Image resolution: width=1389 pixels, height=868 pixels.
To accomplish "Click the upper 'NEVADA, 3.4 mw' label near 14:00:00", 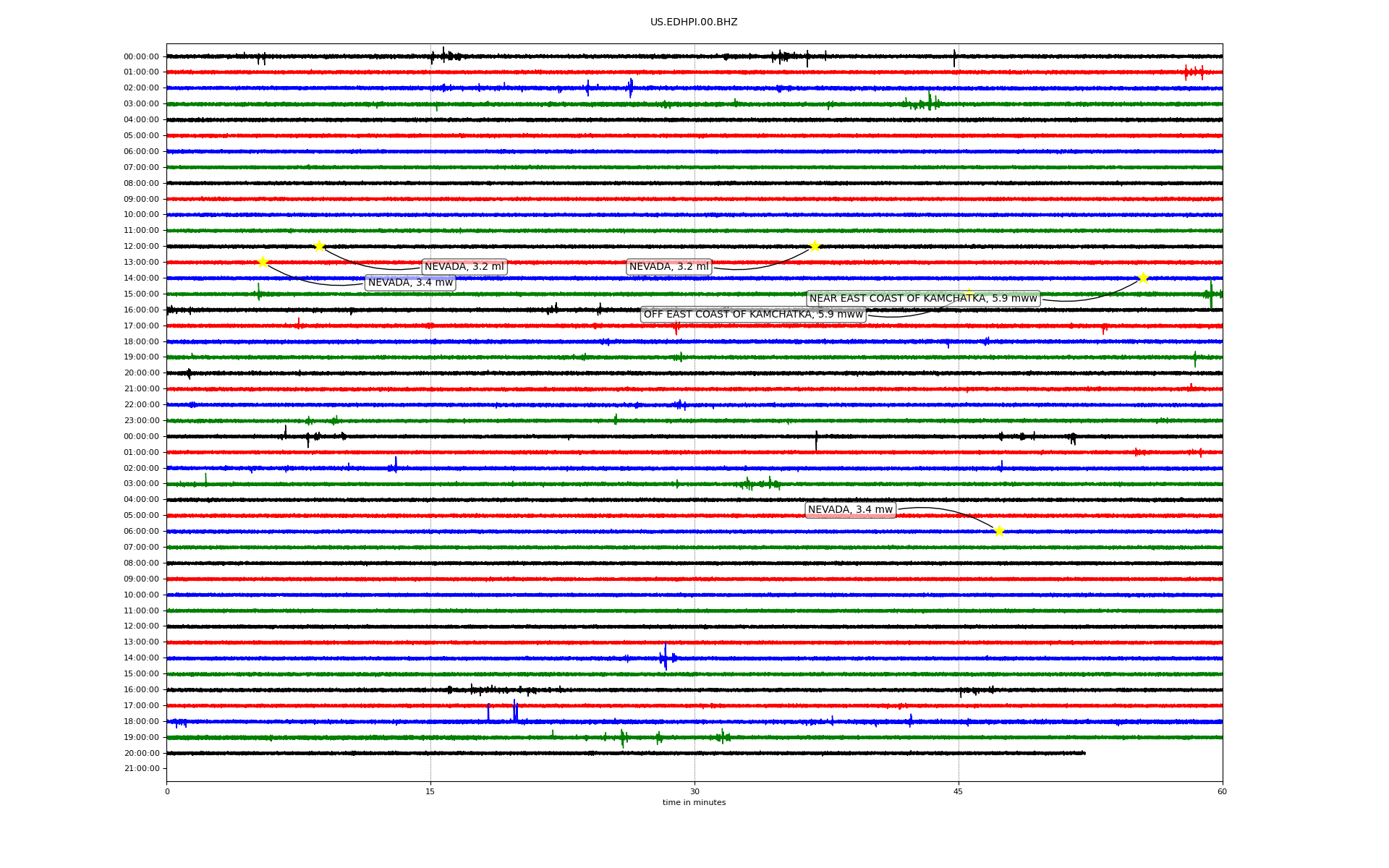I will pyautogui.click(x=410, y=283).
